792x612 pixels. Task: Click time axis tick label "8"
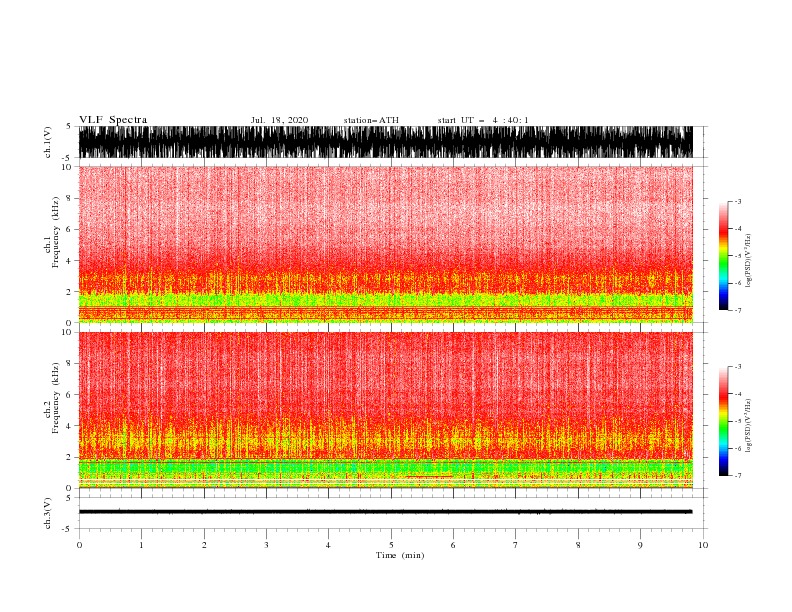[x=578, y=545]
